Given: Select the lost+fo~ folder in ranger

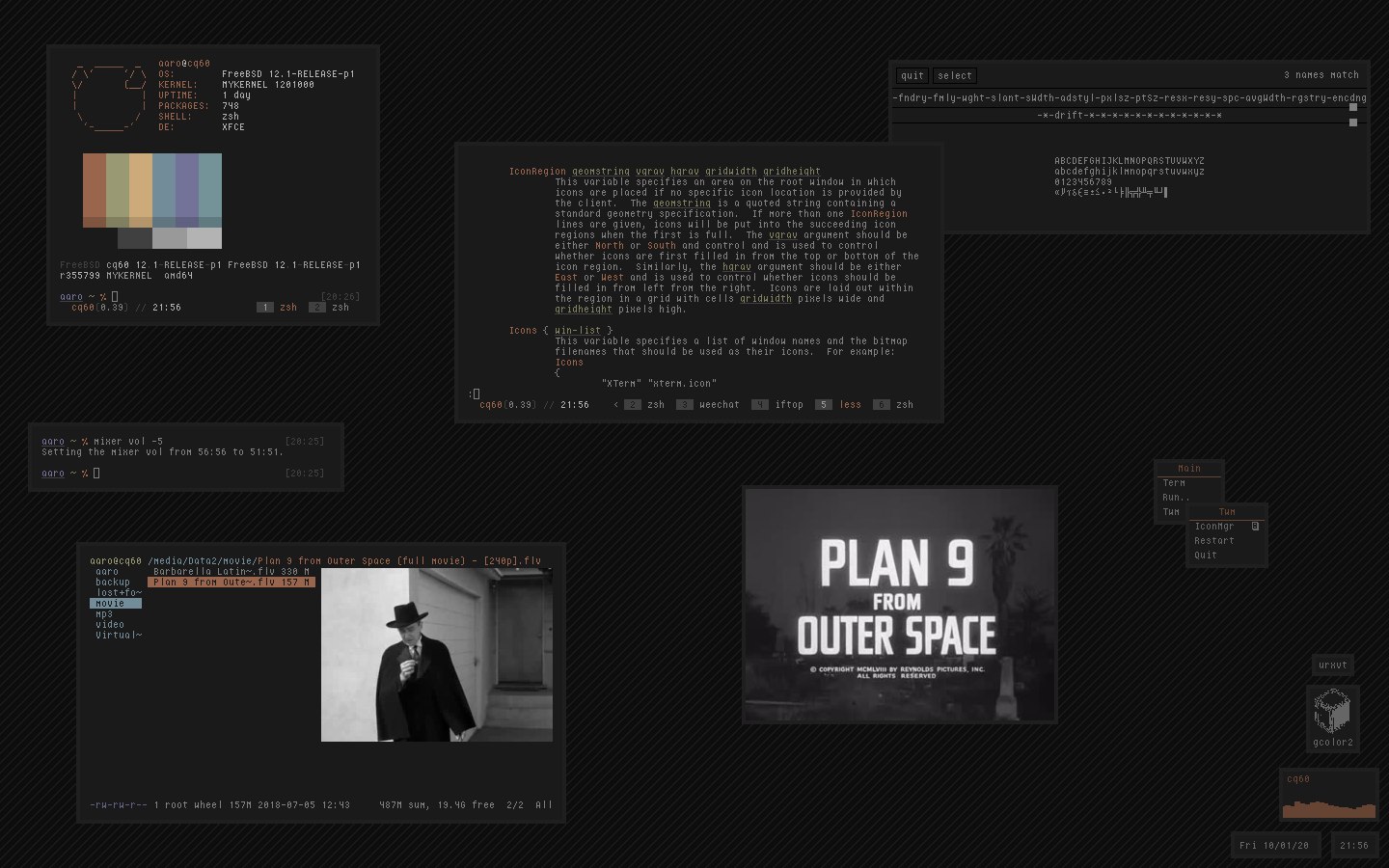Looking at the screenshot, I should tap(116, 593).
